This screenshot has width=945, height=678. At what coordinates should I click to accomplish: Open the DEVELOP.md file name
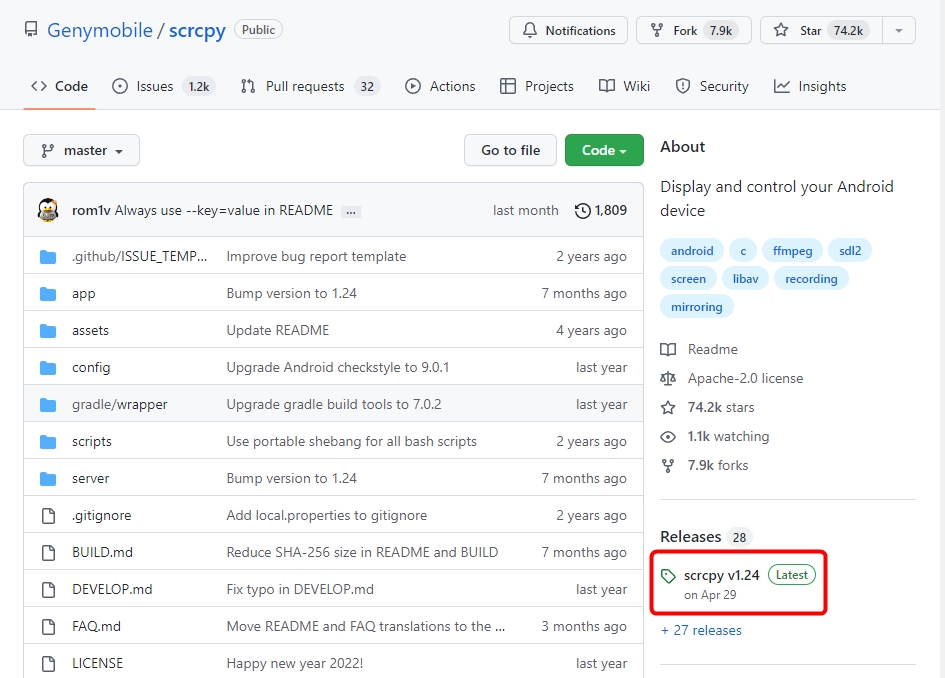pyautogui.click(x=112, y=589)
